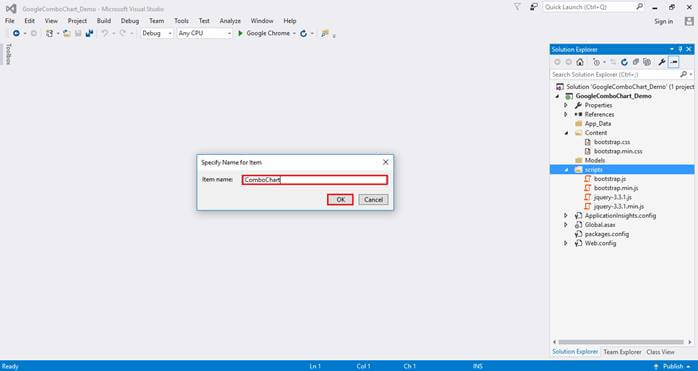Click the Undo toolbar icon

pyautogui.click(x=105, y=33)
